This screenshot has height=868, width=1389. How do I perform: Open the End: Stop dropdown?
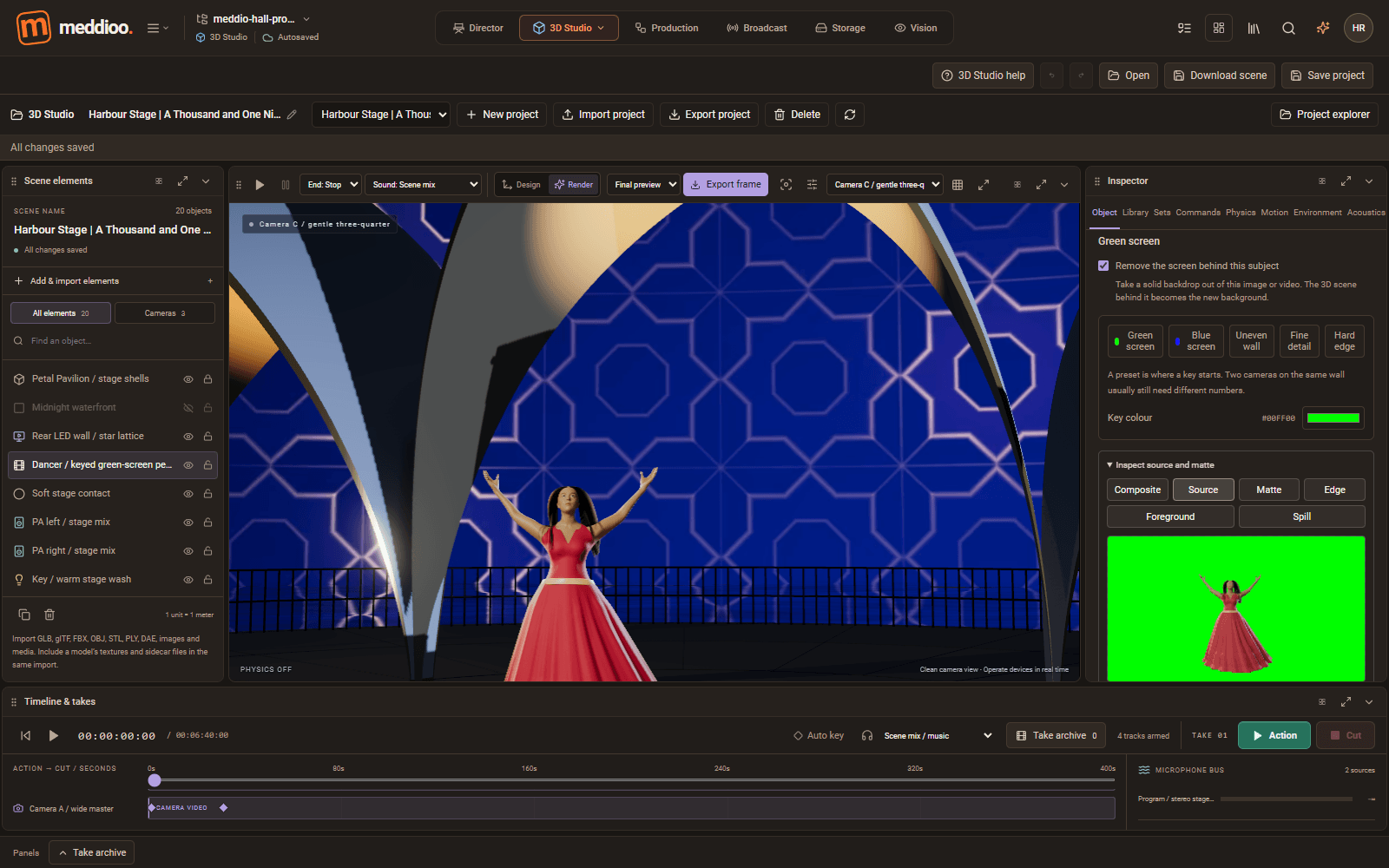tap(331, 185)
